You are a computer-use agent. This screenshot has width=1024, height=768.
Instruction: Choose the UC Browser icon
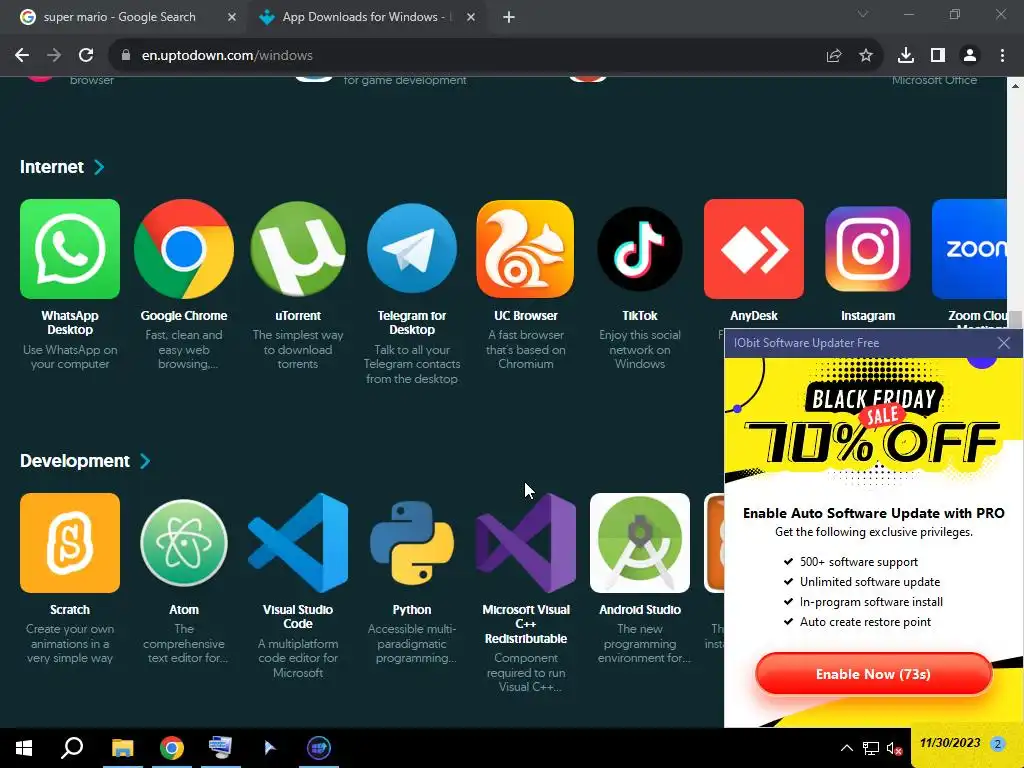click(526, 249)
